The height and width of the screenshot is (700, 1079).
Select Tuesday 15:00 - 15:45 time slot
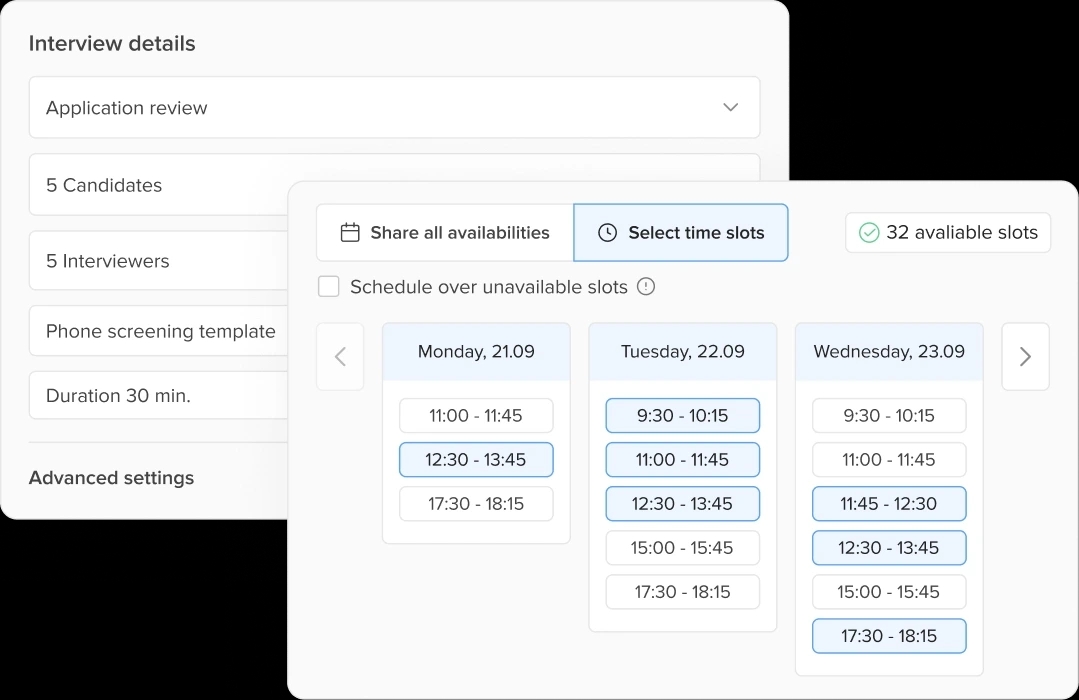pyautogui.click(x=682, y=548)
